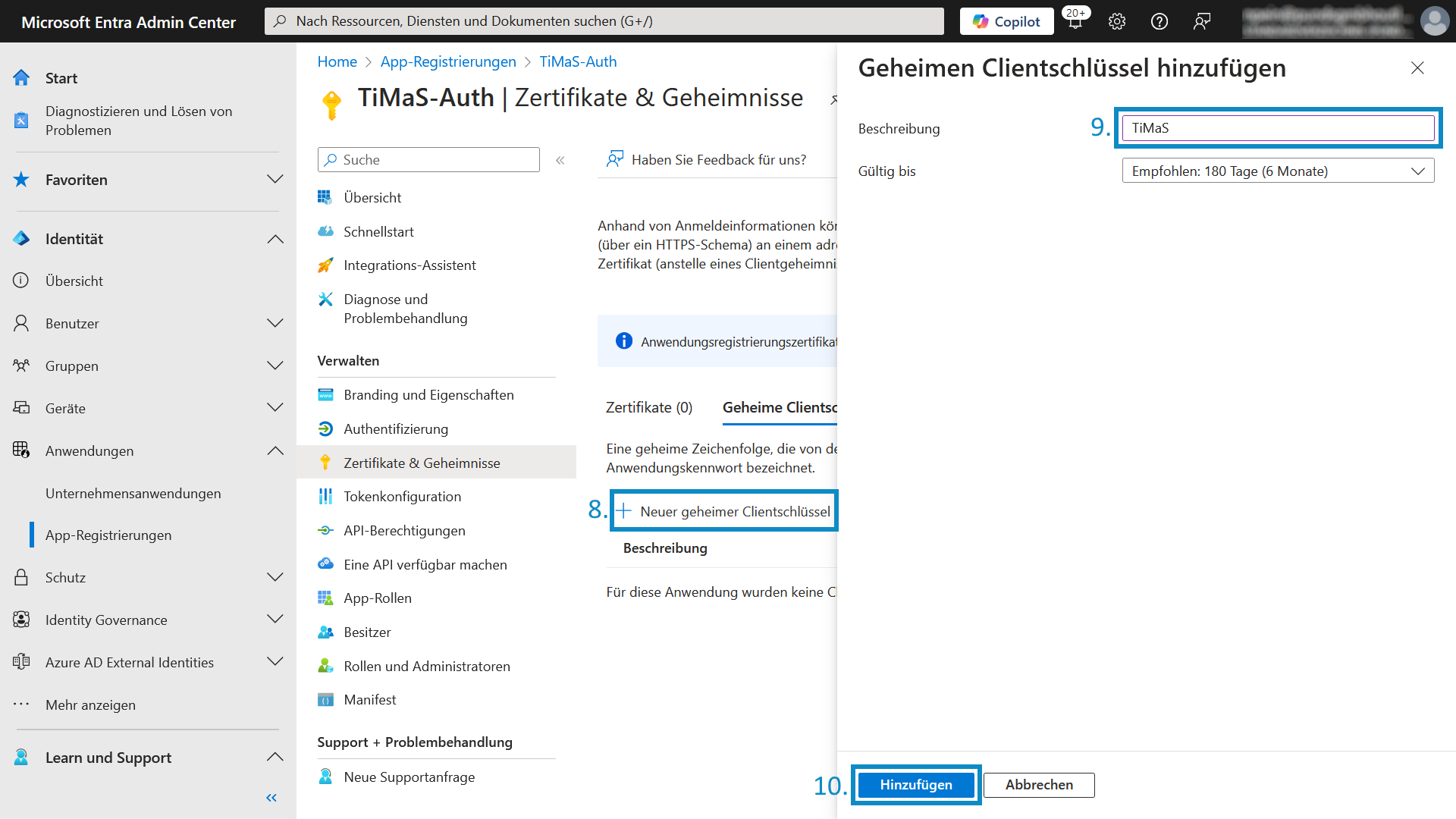Viewport: 1456px width, 819px height.
Task: Open Unternehmensanwendungen in the sidebar
Action: [133, 494]
